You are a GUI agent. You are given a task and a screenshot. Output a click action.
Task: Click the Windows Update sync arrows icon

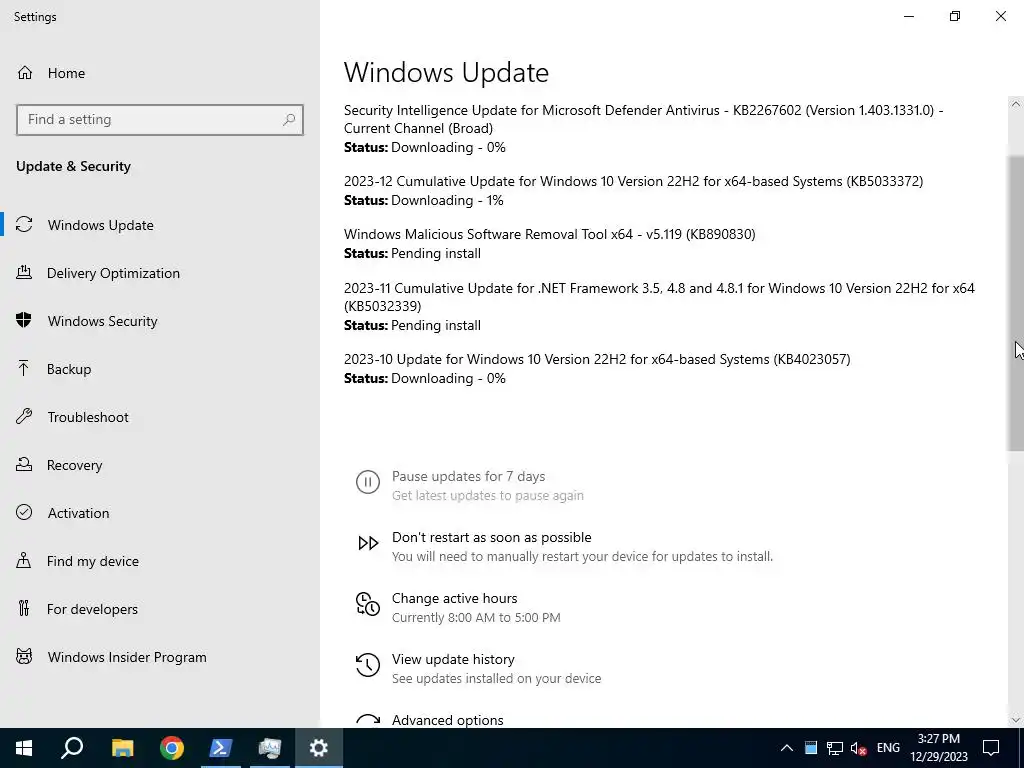point(24,225)
